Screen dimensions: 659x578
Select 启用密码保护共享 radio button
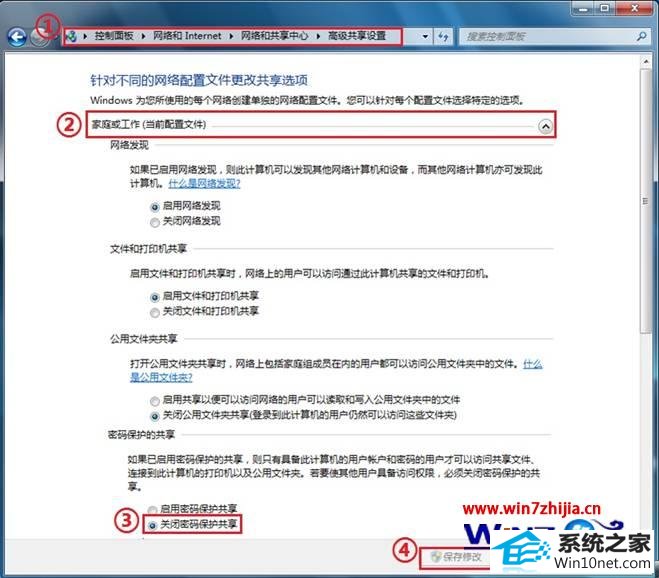pyautogui.click(x=154, y=509)
